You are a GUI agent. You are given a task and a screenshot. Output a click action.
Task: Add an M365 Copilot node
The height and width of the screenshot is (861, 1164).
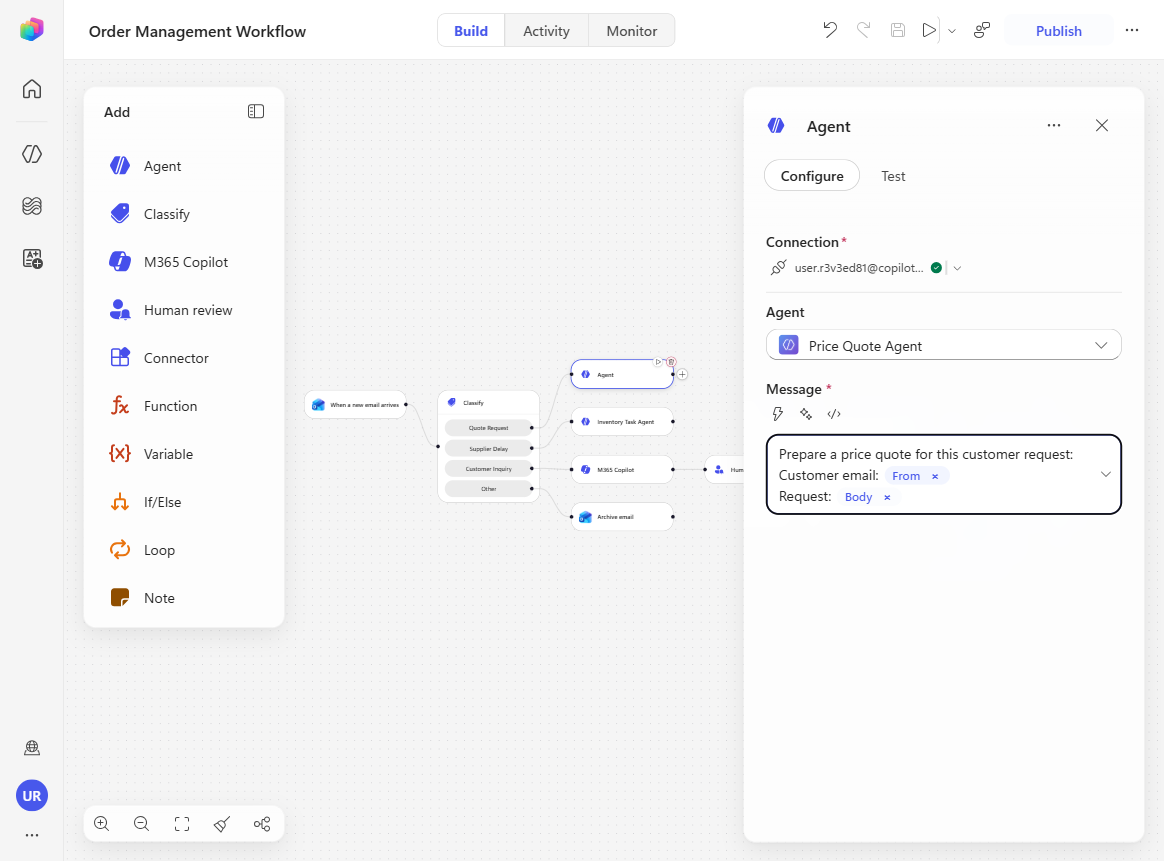click(x=184, y=262)
